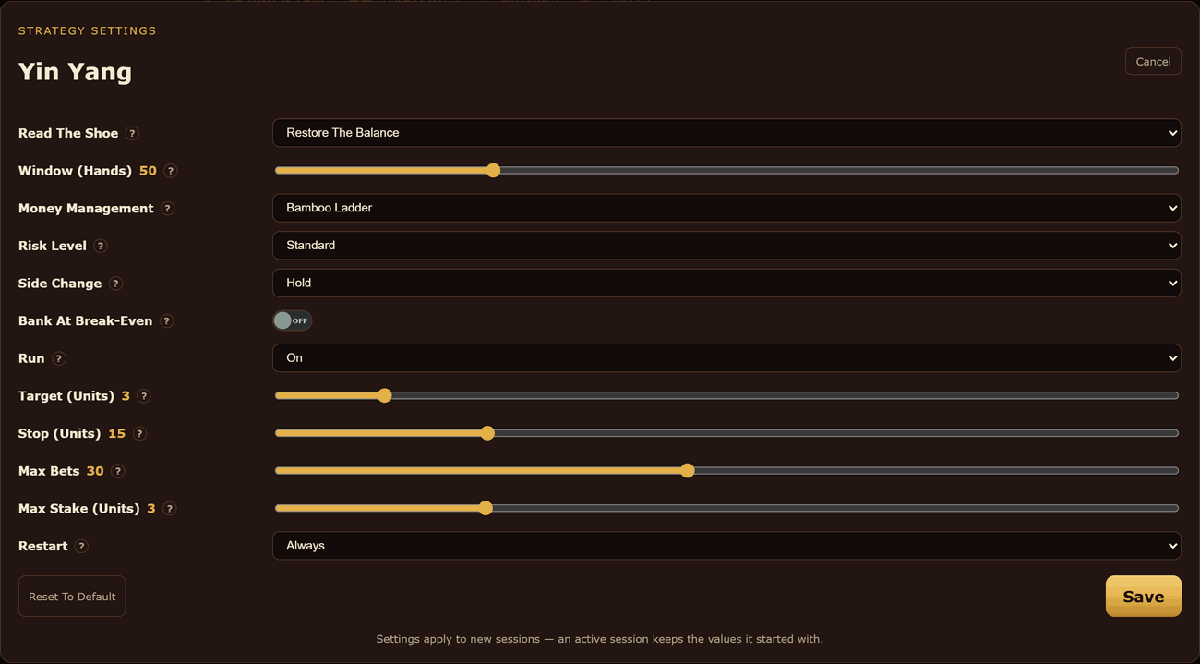This screenshot has width=1200, height=664.
Task: Click the help icon beside Run
Action: [x=59, y=358]
